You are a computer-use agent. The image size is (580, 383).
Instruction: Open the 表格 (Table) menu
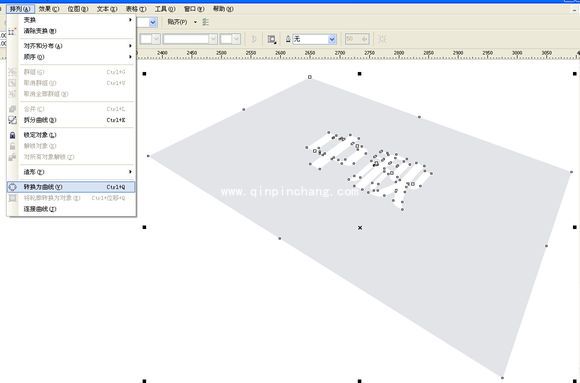[x=136, y=9]
